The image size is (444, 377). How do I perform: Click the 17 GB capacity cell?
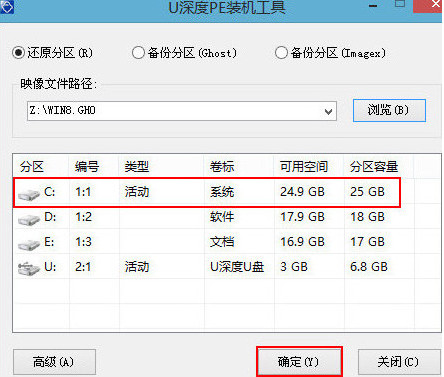tap(367, 242)
